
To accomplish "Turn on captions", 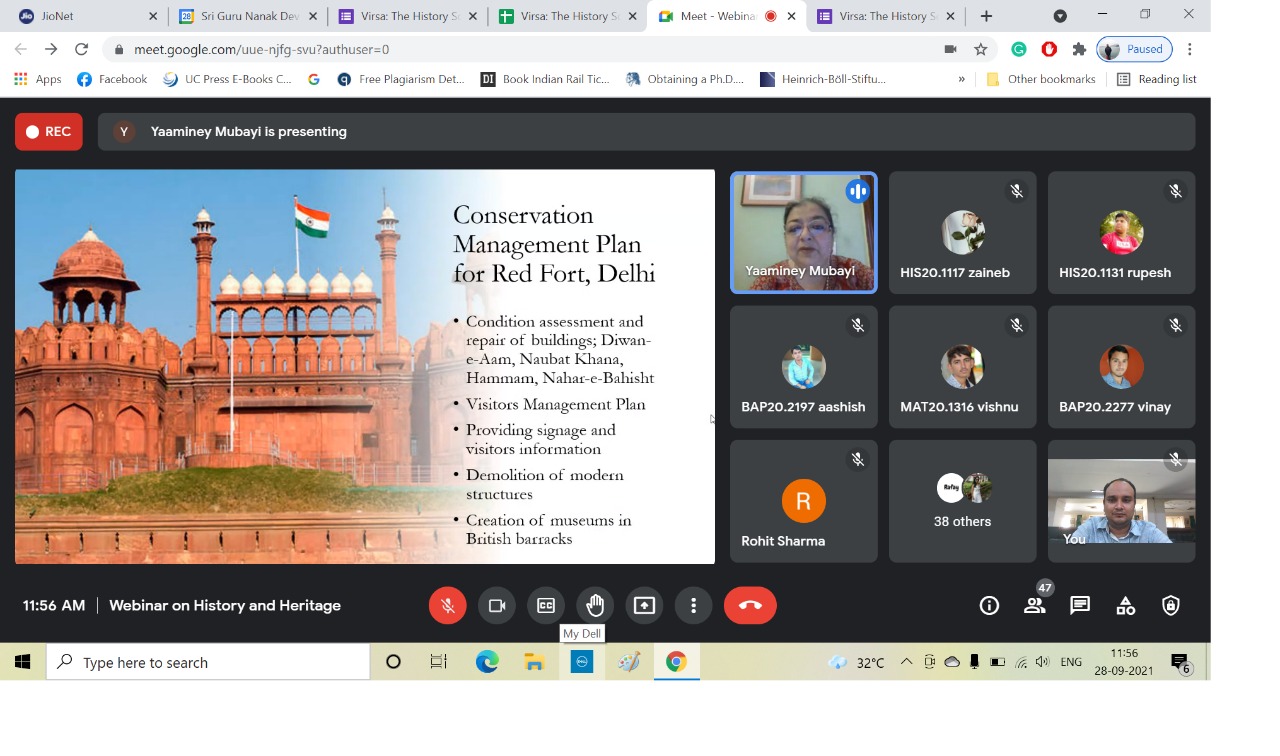I will pyautogui.click(x=546, y=606).
